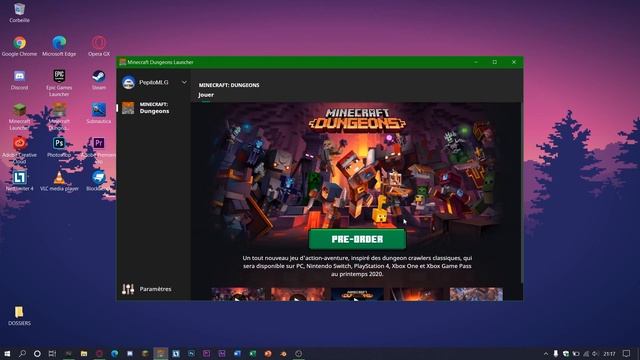Click the taskbar clock
640x360 pixels.
tap(609, 353)
